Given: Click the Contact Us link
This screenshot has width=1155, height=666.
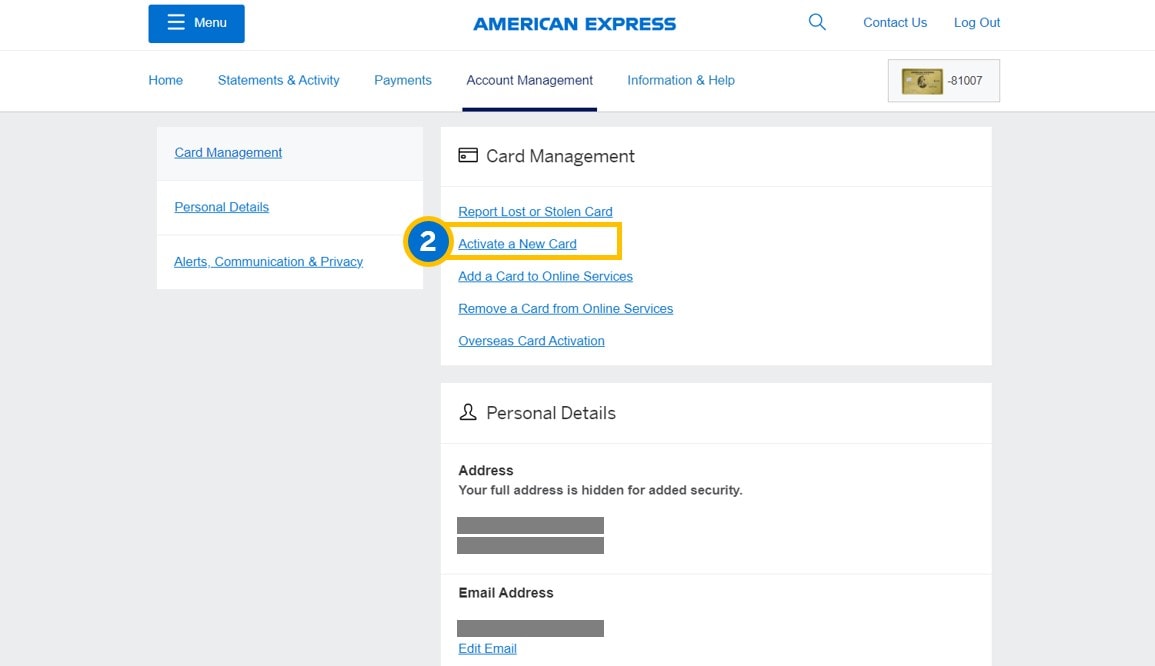Looking at the screenshot, I should (894, 22).
